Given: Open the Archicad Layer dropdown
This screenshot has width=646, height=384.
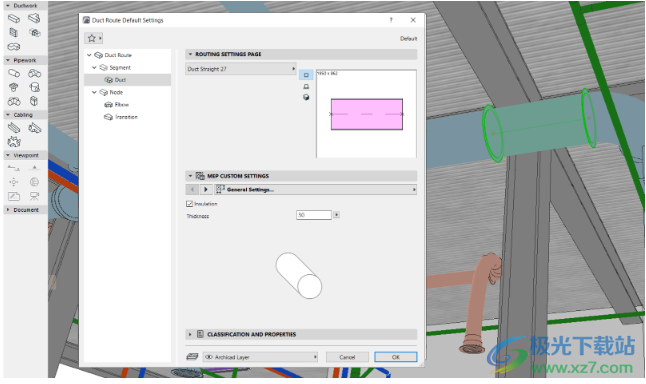Looking at the screenshot, I should click(260, 357).
